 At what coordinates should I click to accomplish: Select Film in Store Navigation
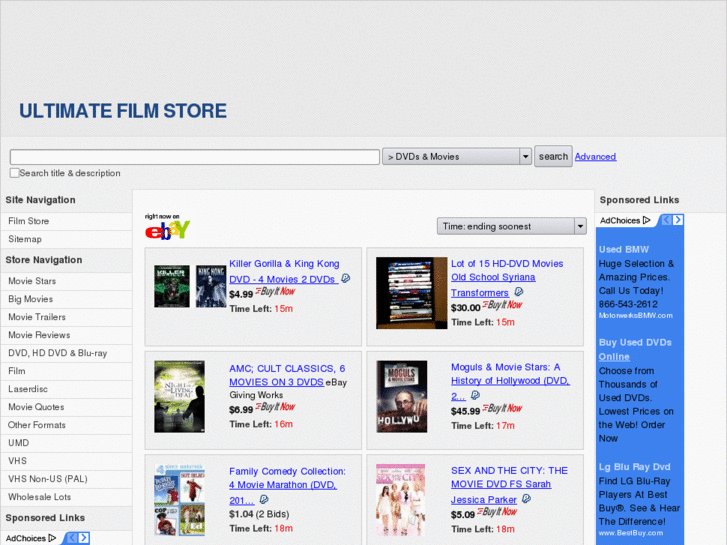click(17, 371)
